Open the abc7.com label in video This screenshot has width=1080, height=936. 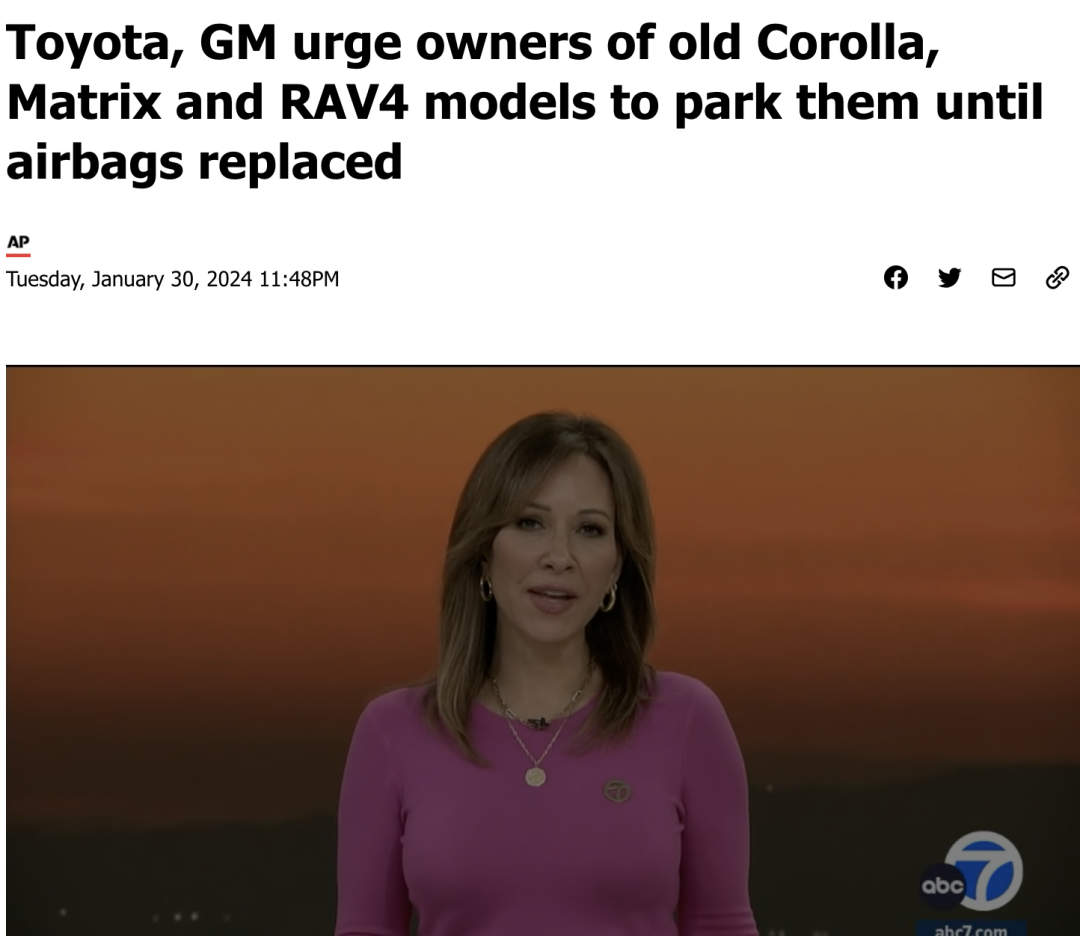pyautogui.click(x=970, y=930)
